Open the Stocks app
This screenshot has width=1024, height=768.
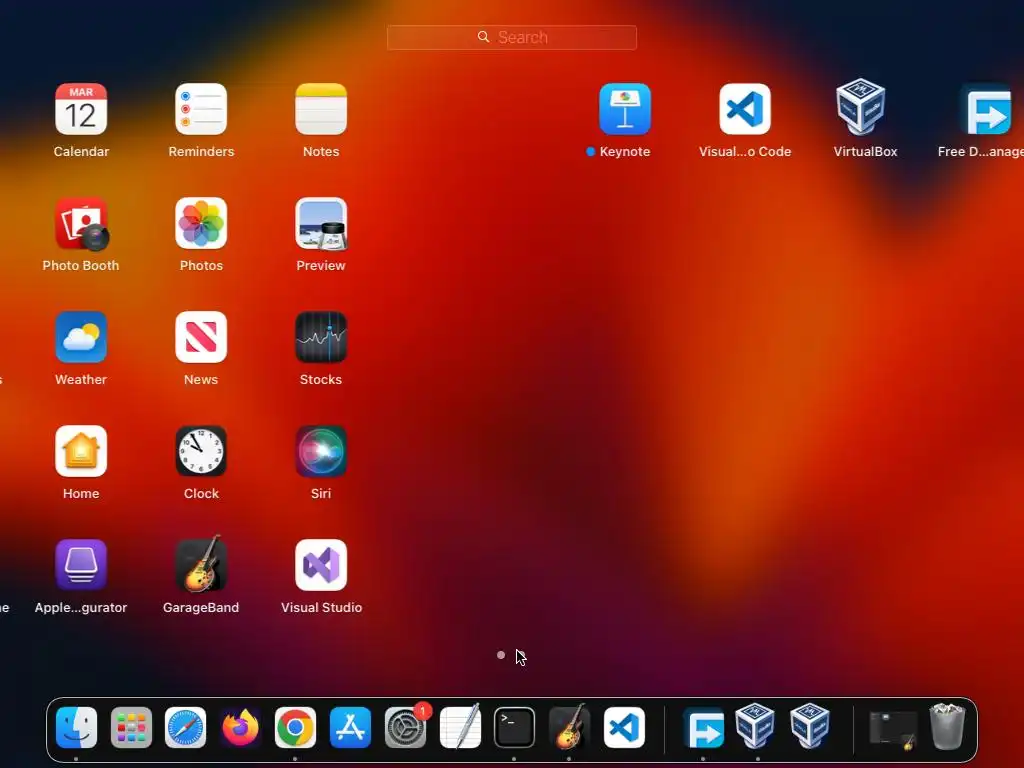coord(321,337)
